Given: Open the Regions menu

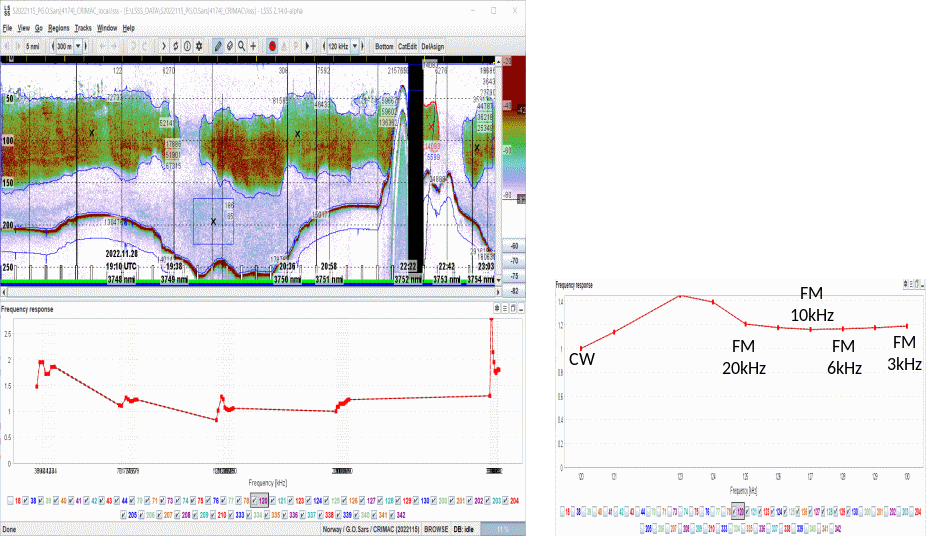Looking at the screenshot, I should pyautogui.click(x=58, y=28).
